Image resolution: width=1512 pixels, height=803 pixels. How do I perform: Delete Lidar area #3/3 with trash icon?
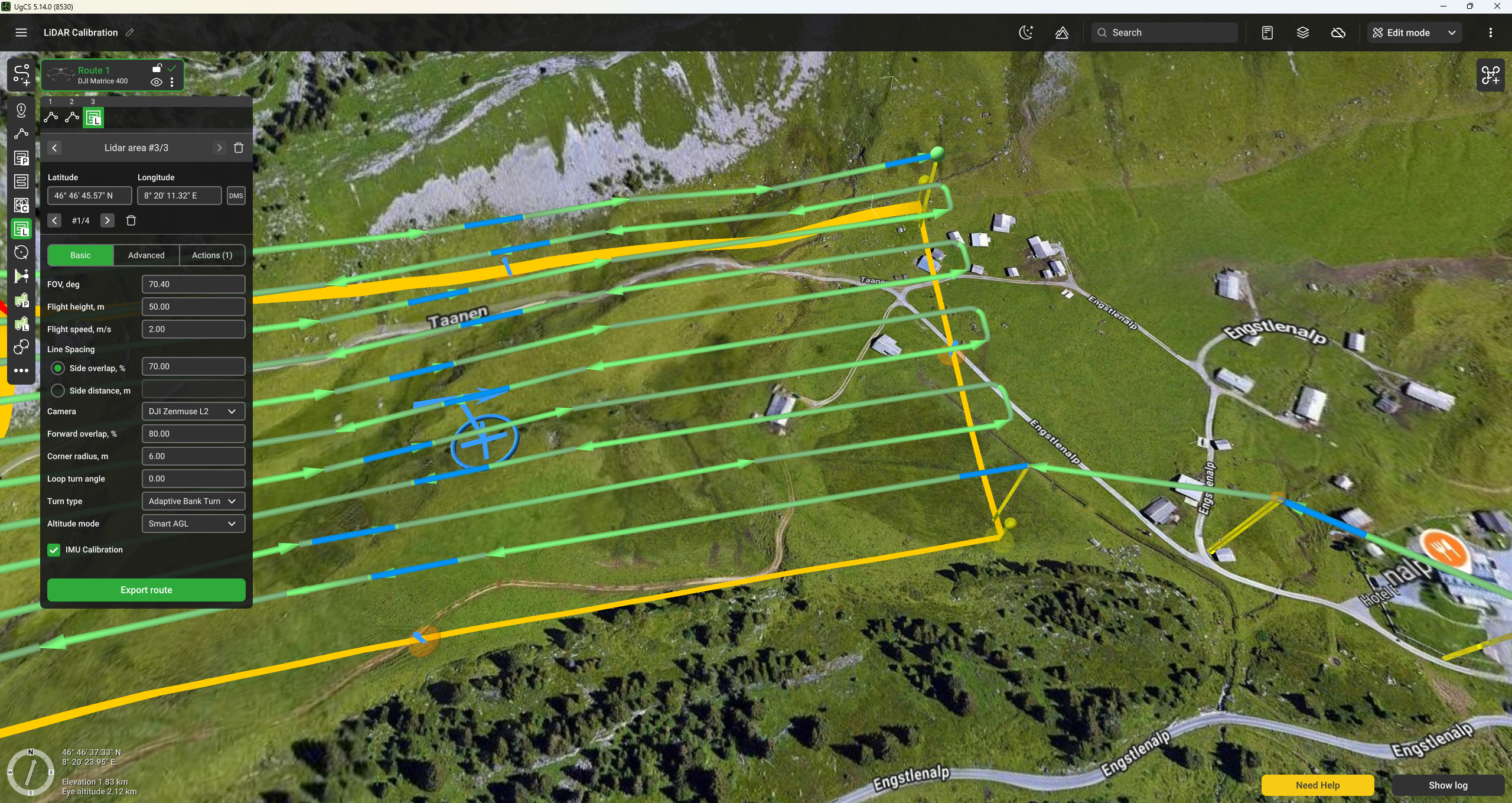coord(239,148)
